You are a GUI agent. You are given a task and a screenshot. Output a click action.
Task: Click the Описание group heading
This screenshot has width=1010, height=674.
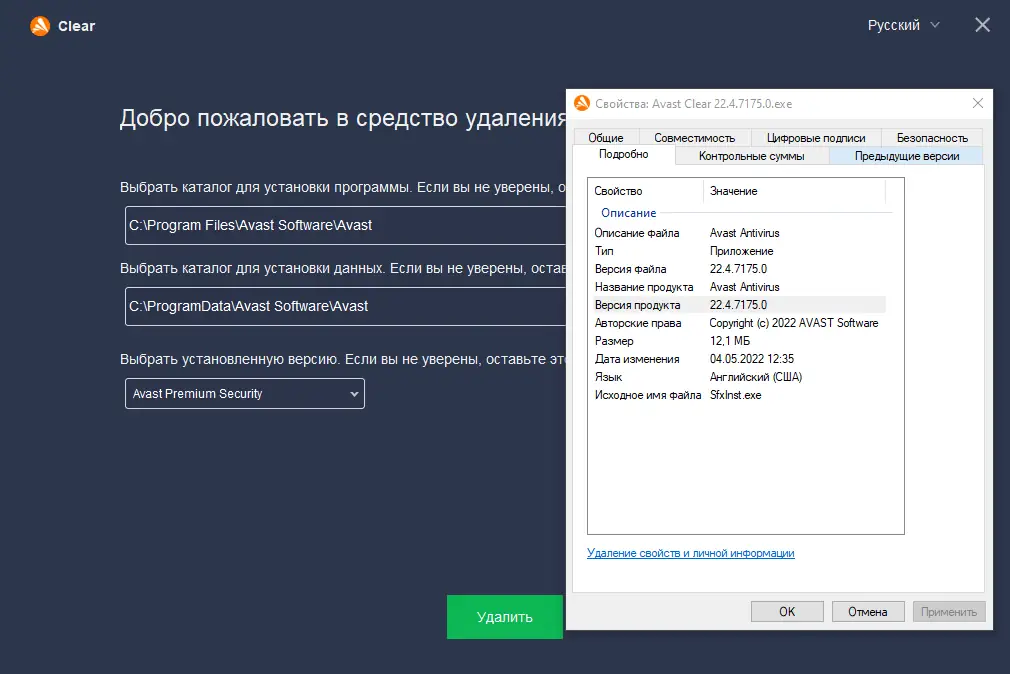[629, 213]
